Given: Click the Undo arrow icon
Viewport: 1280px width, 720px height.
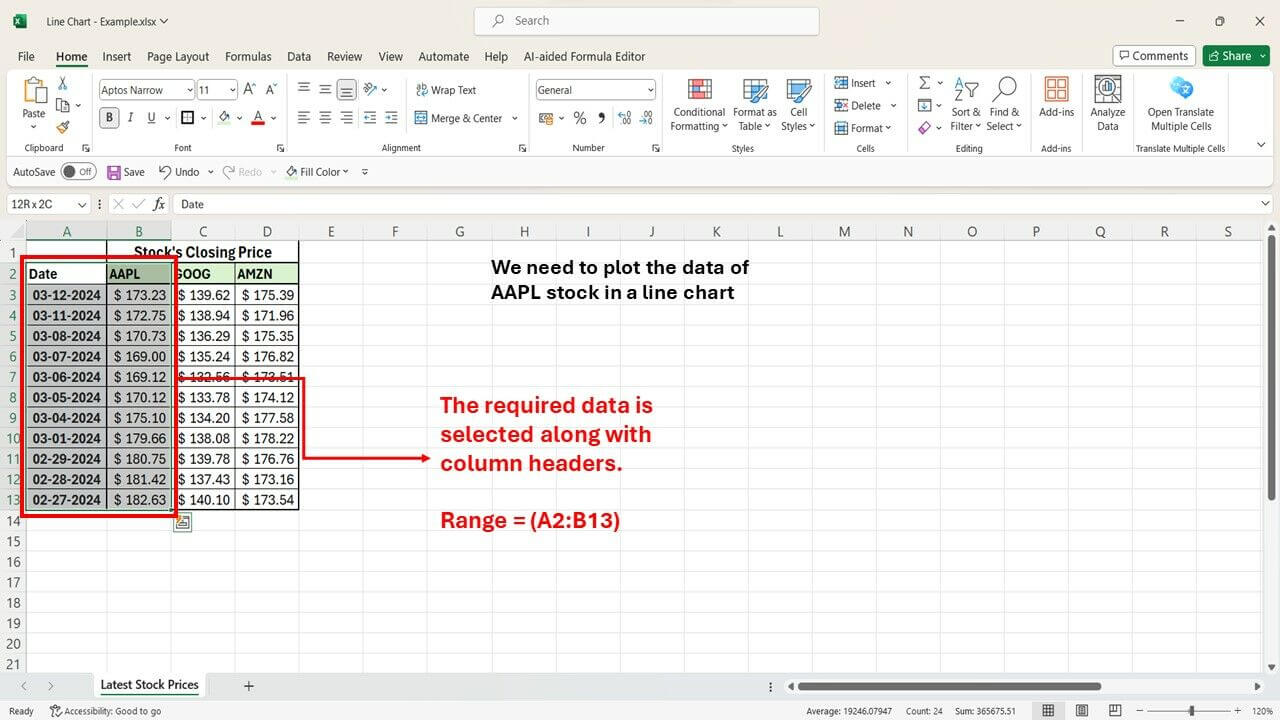Looking at the screenshot, I should tap(165, 172).
